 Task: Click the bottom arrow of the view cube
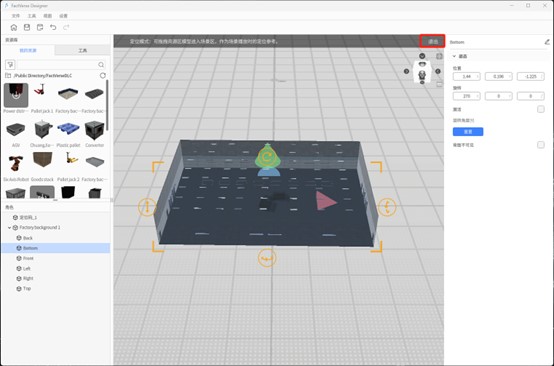(422, 82)
